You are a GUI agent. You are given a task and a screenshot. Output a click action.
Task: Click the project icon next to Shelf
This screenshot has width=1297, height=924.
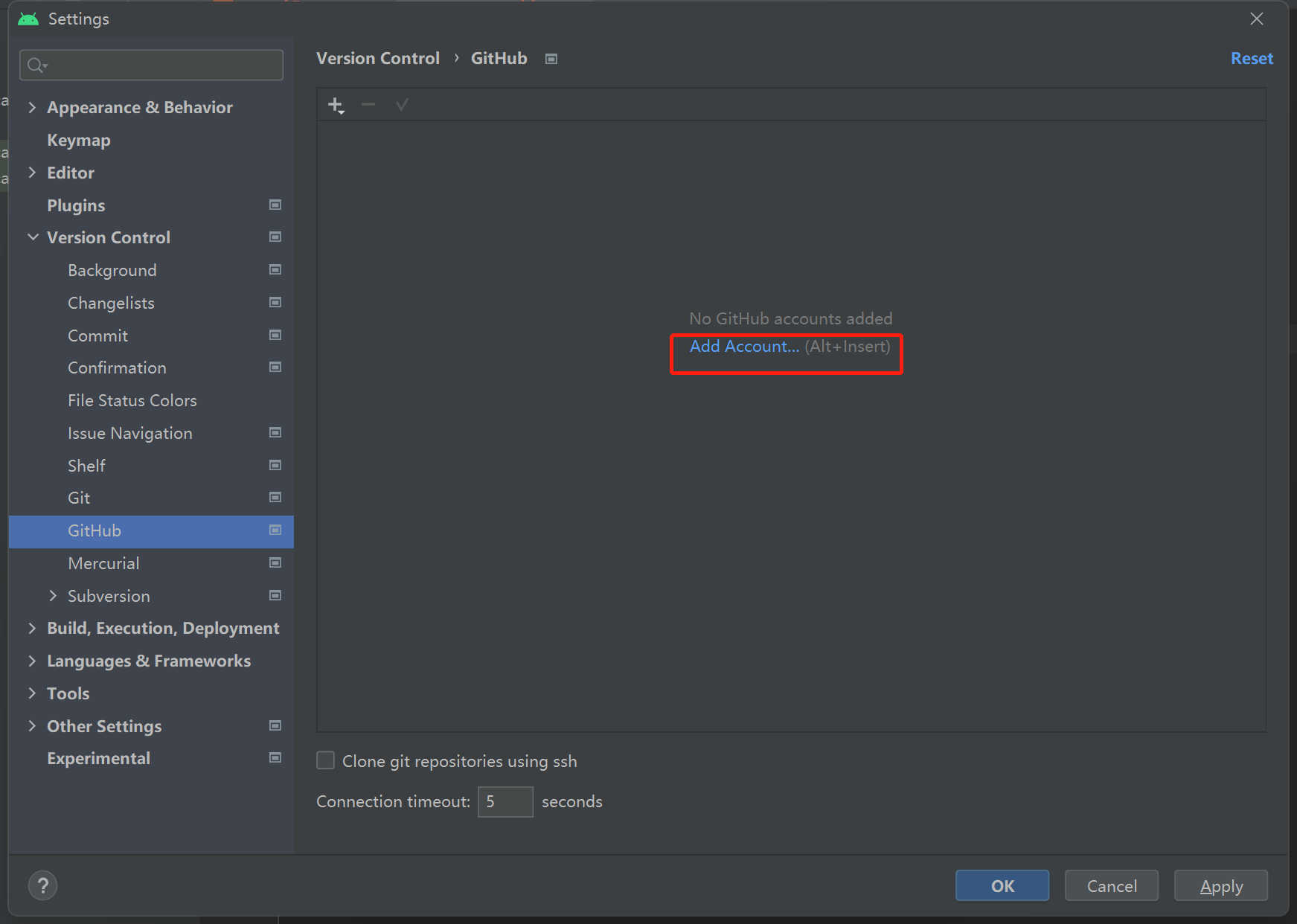[x=275, y=465]
